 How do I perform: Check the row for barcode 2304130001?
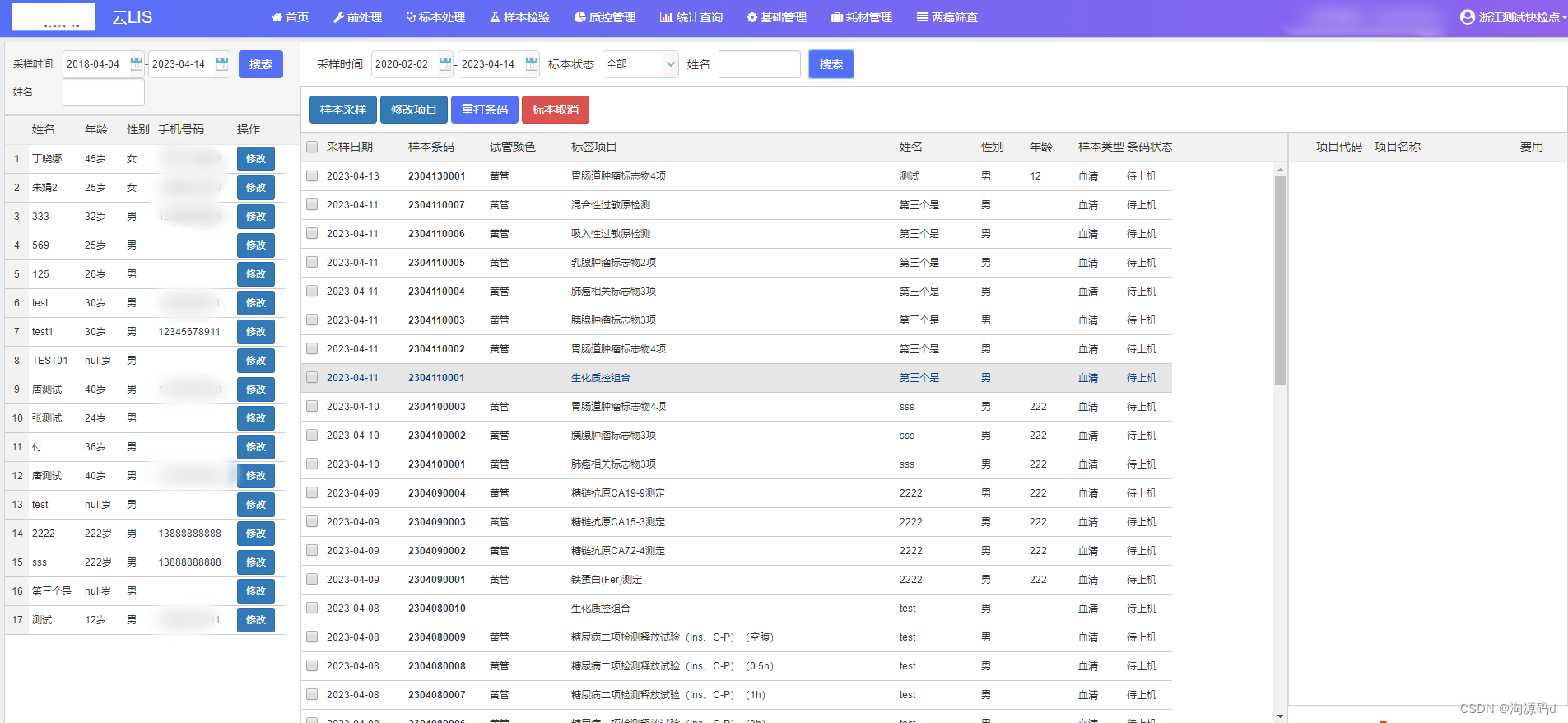tap(312, 176)
